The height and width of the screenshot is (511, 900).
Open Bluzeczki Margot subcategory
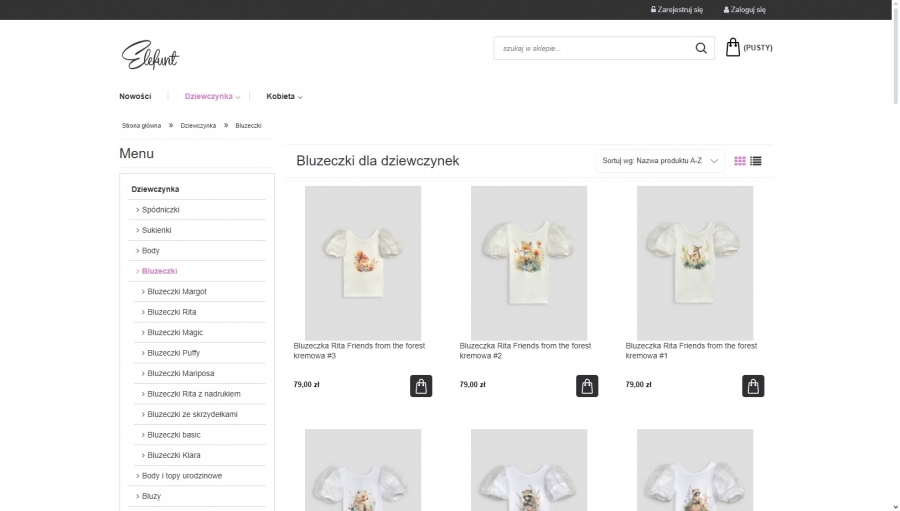[177, 292]
